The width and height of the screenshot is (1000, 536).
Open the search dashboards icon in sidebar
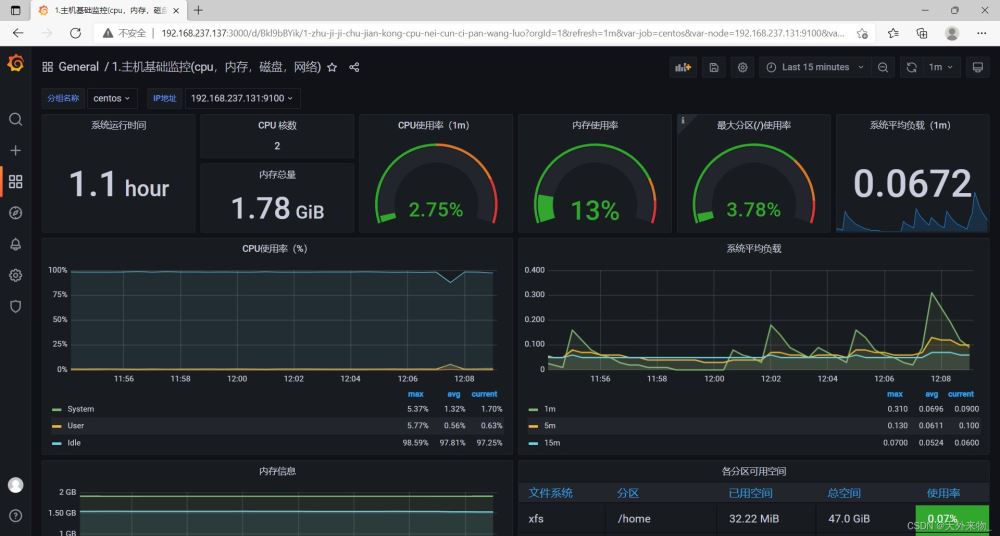click(x=15, y=119)
